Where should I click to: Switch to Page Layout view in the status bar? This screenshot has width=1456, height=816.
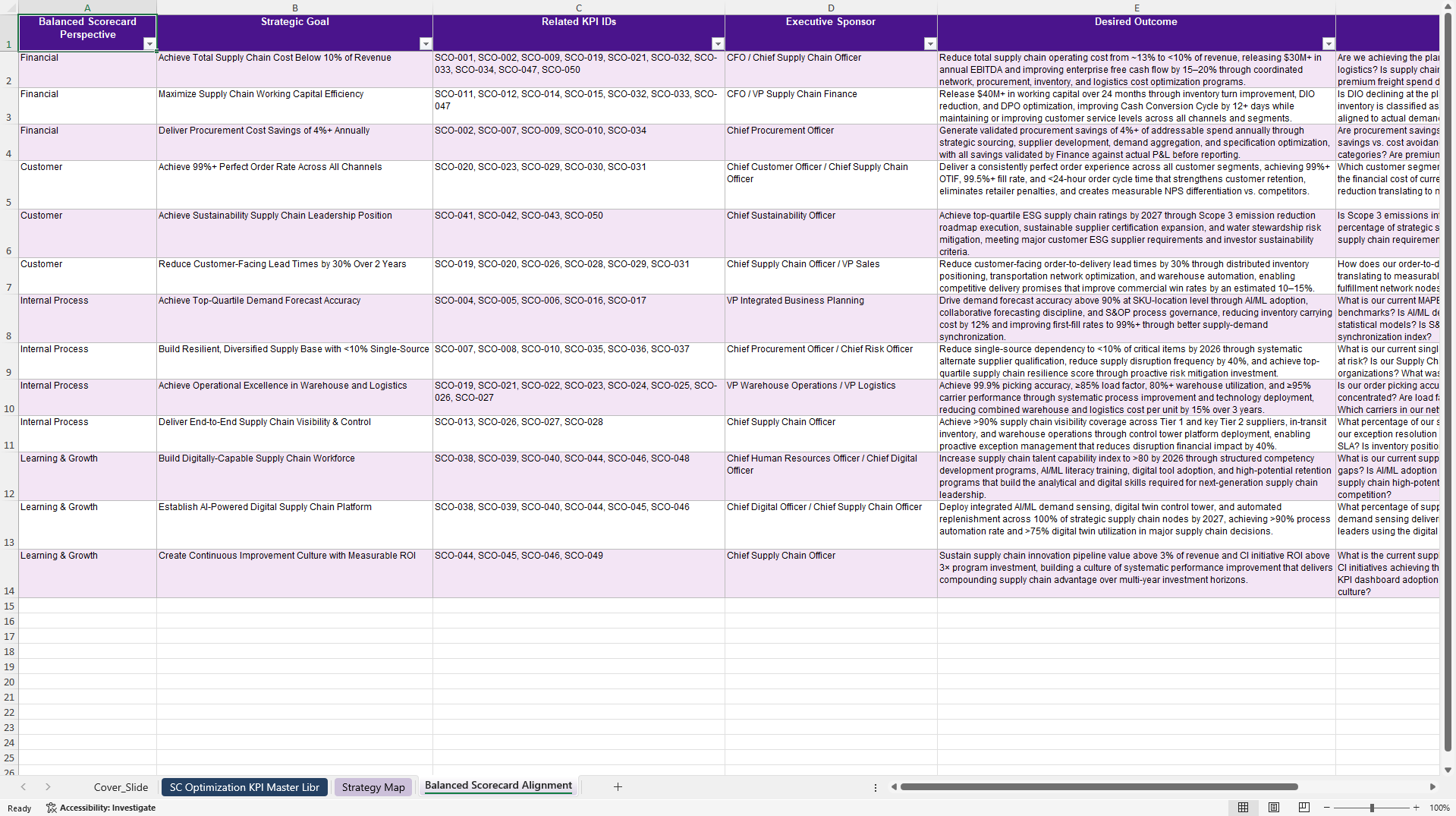coord(1274,808)
